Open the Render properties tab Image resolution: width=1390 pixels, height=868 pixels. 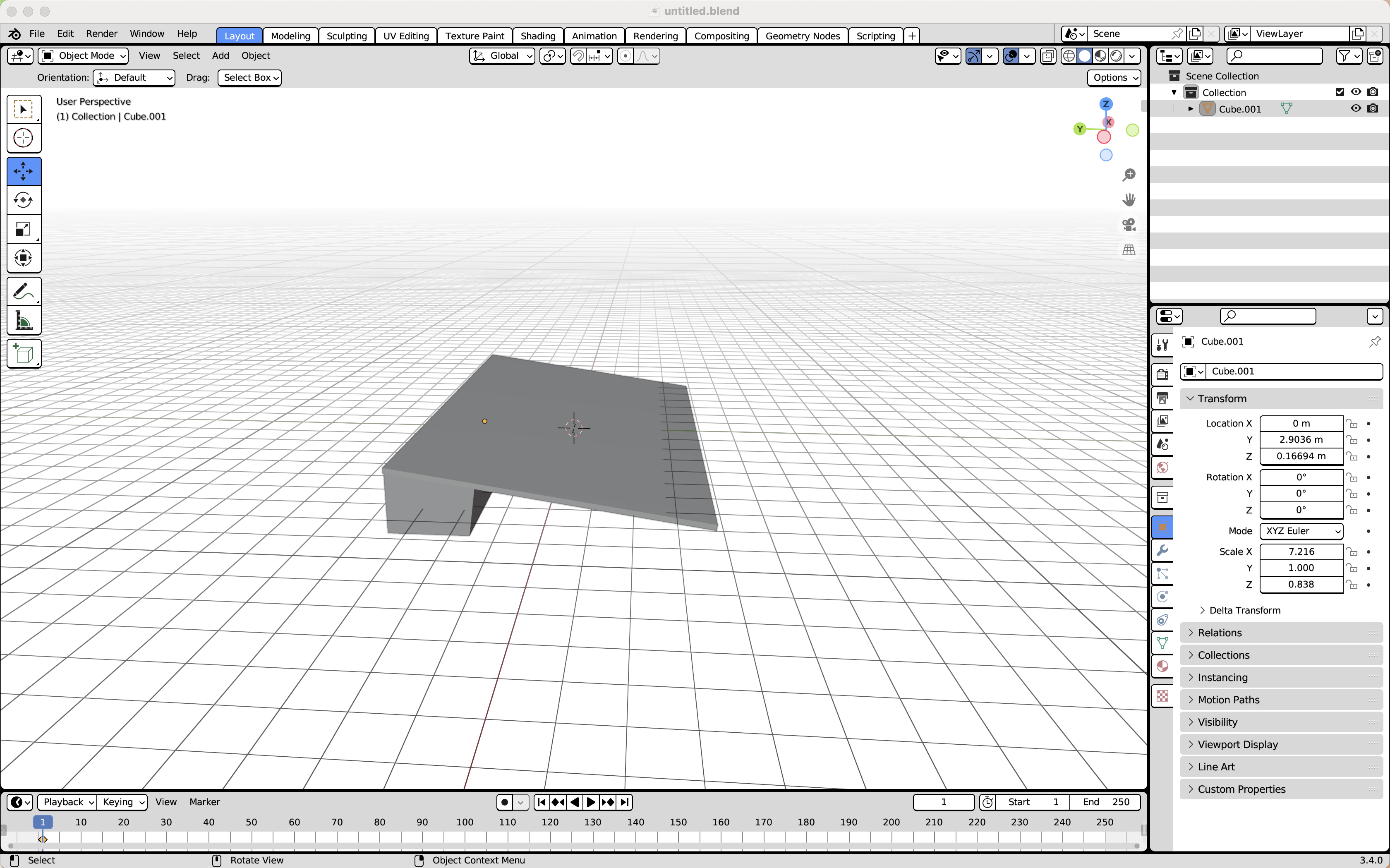(x=1162, y=374)
